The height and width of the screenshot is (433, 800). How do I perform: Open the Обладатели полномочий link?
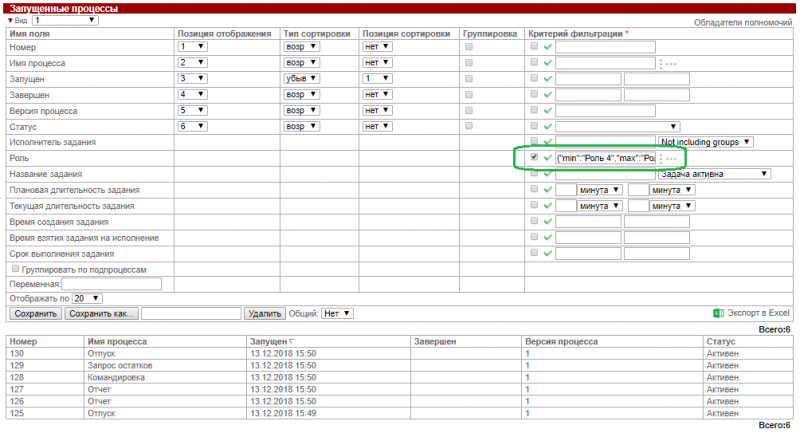[x=743, y=22]
